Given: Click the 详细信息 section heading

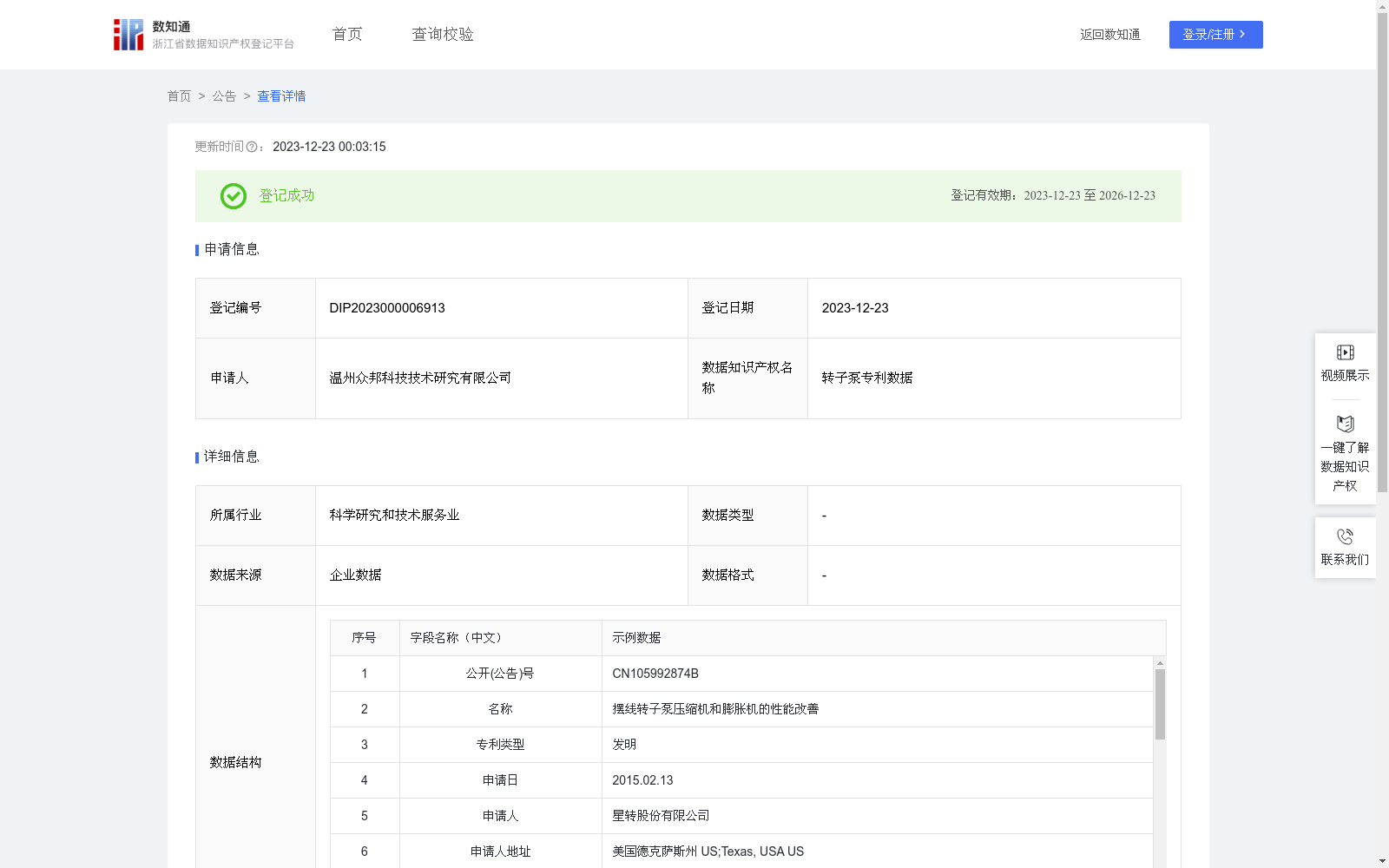Looking at the screenshot, I should click(231, 457).
